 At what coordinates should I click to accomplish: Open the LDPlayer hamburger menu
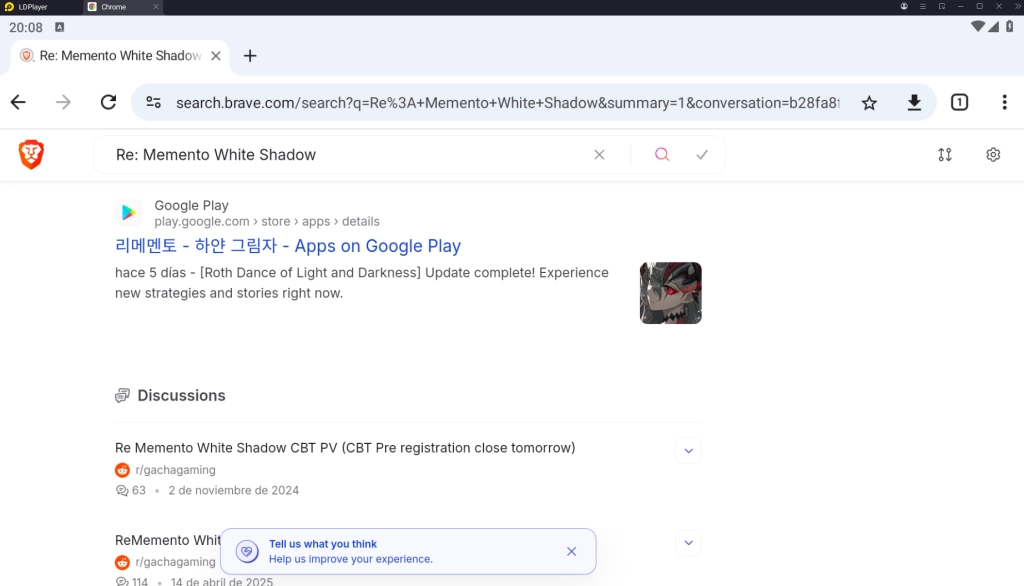click(x=923, y=7)
